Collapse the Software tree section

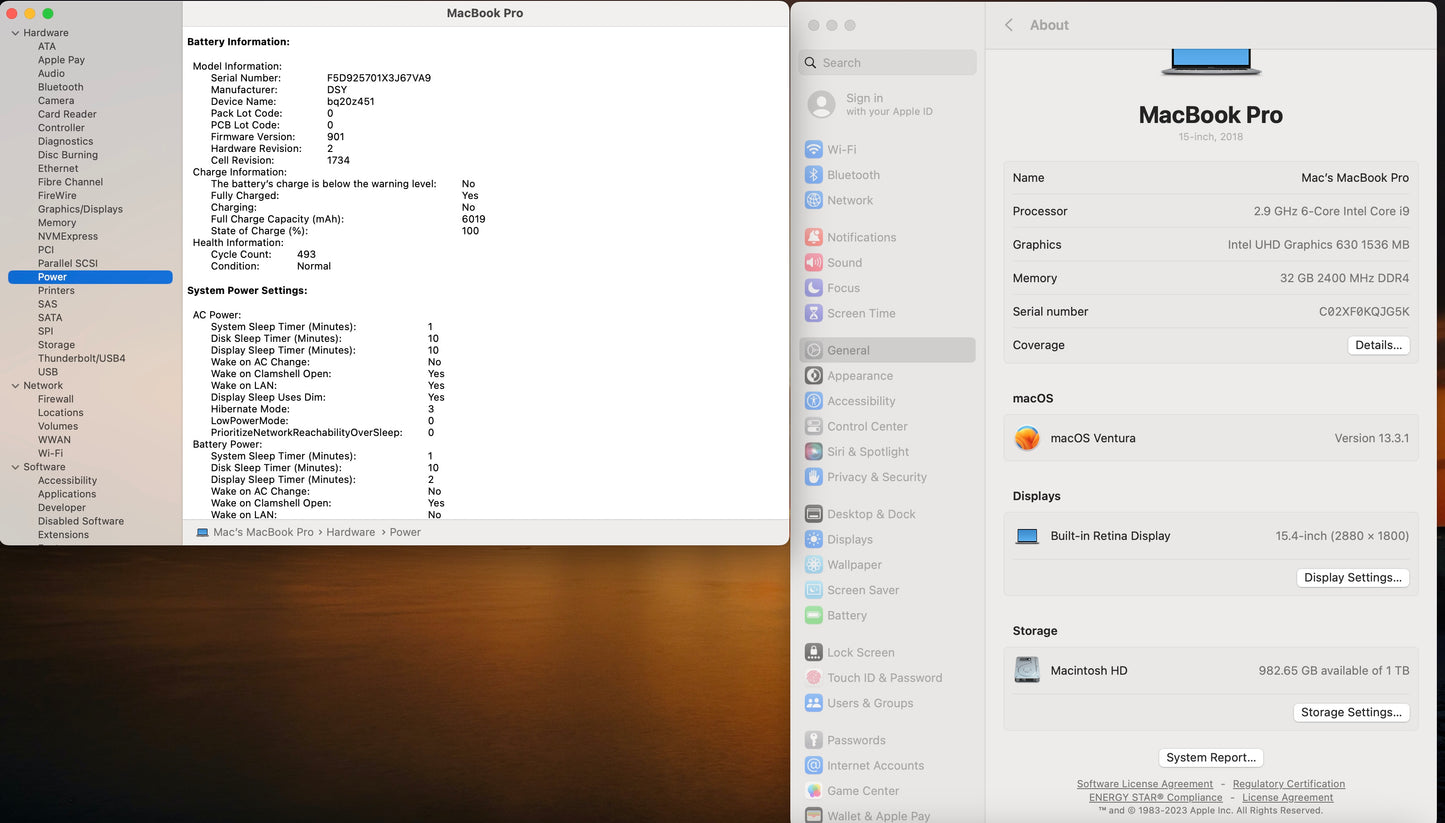click(x=15, y=467)
